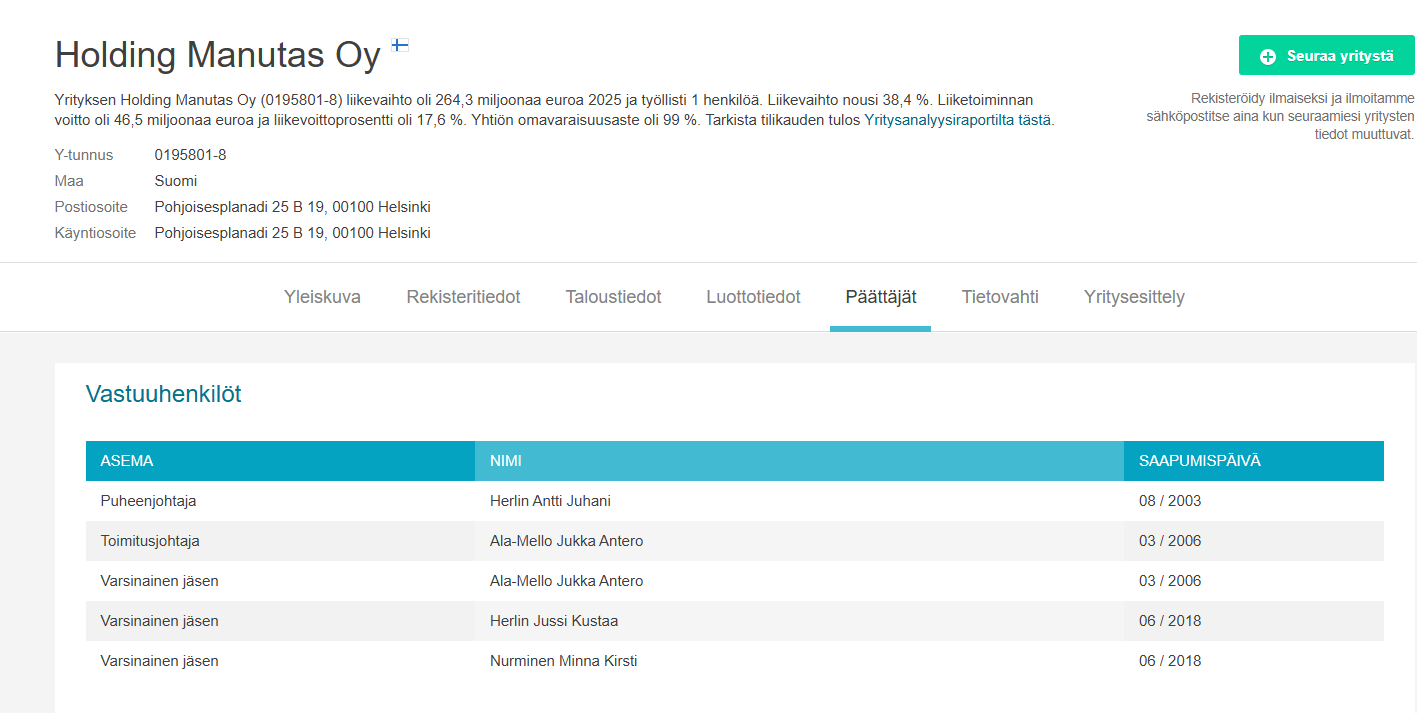
Task: Click the plus icon in Seuraa yritystä button
Action: coord(1268,57)
